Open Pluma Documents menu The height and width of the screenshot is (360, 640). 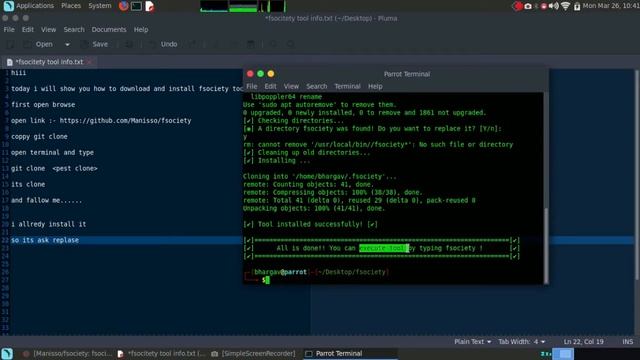pos(109,29)
